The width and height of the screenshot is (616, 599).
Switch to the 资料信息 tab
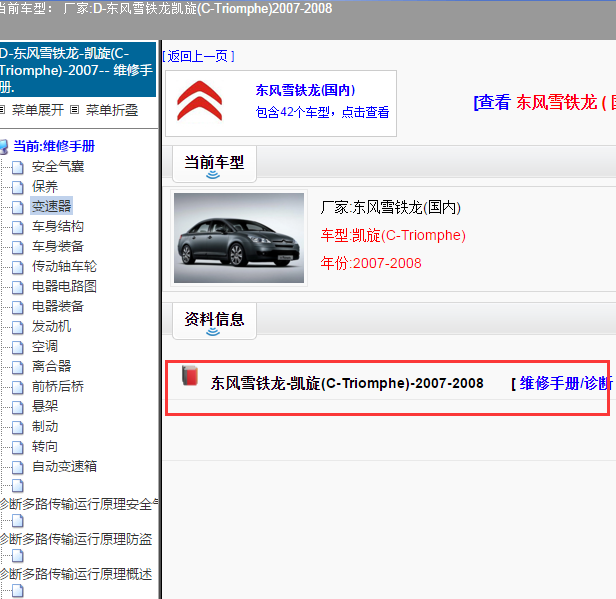point(214,321)
